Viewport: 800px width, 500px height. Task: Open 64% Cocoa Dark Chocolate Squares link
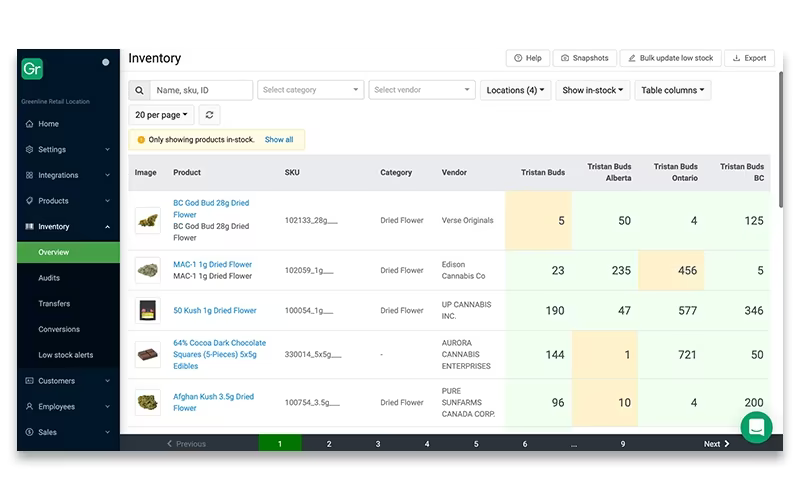click(x=219, y=355)
